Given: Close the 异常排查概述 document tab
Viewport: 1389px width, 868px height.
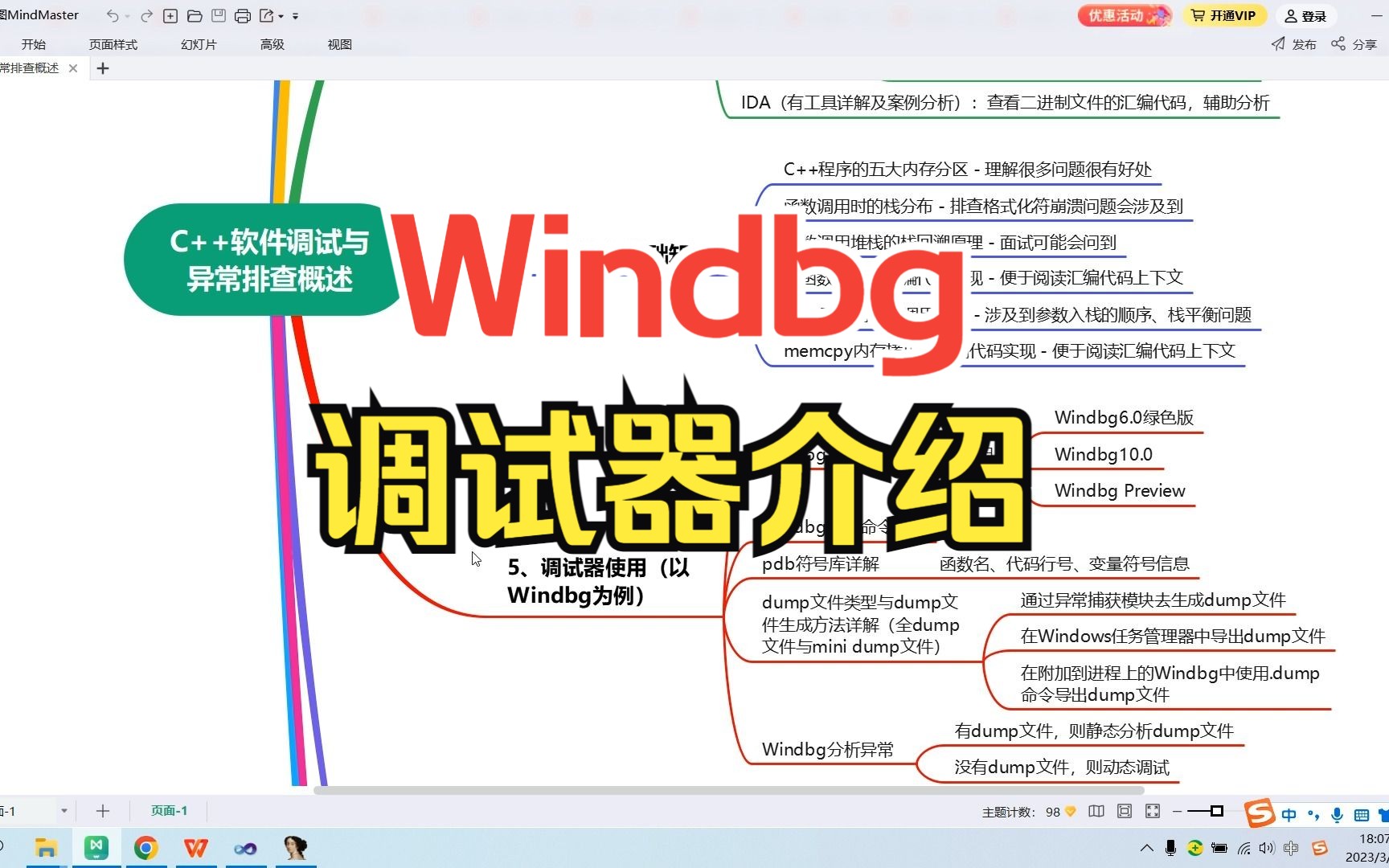Looking at the screenshot, I should (73, 68).
